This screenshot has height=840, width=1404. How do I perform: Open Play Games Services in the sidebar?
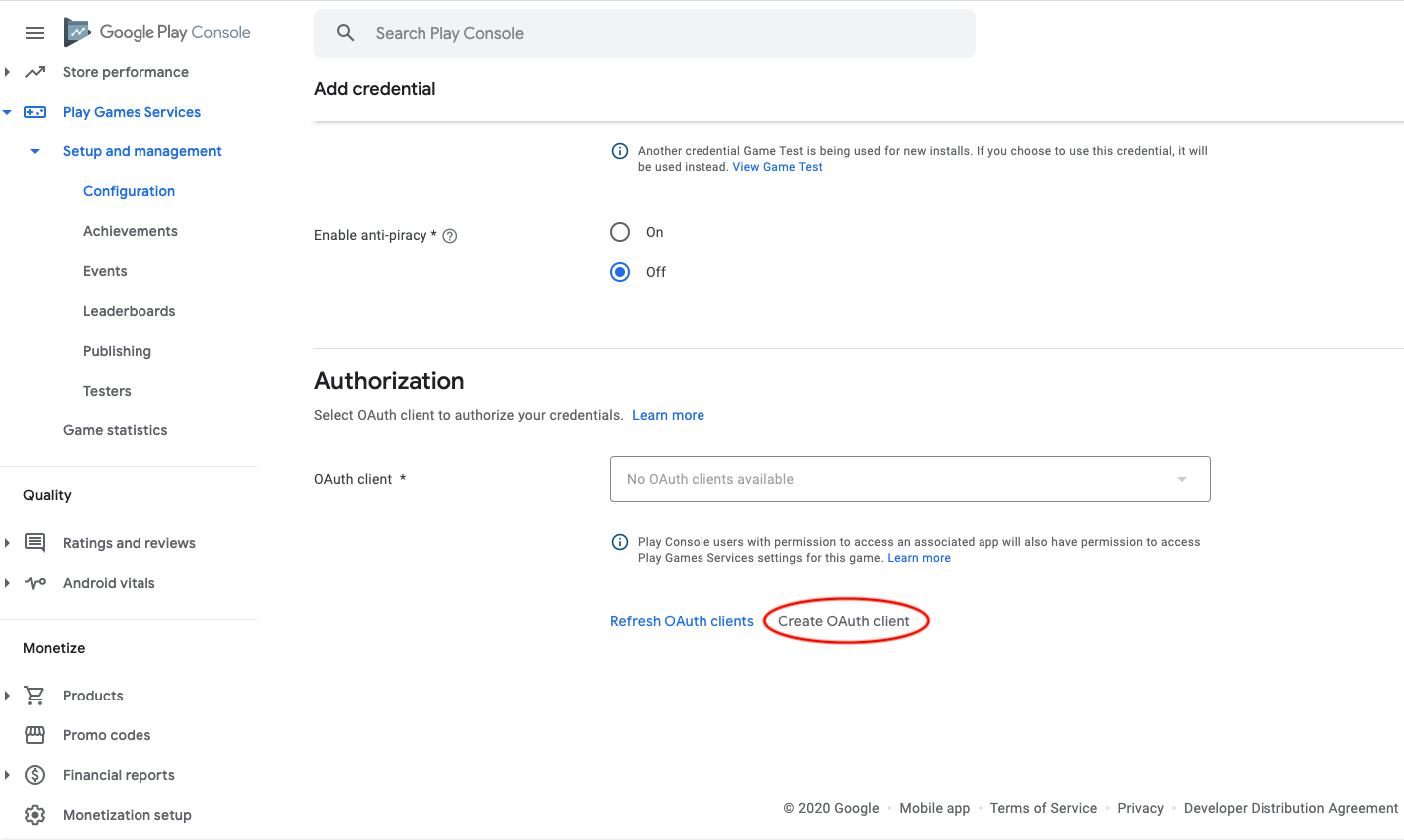pyautogui.click(x=132, y=112)
